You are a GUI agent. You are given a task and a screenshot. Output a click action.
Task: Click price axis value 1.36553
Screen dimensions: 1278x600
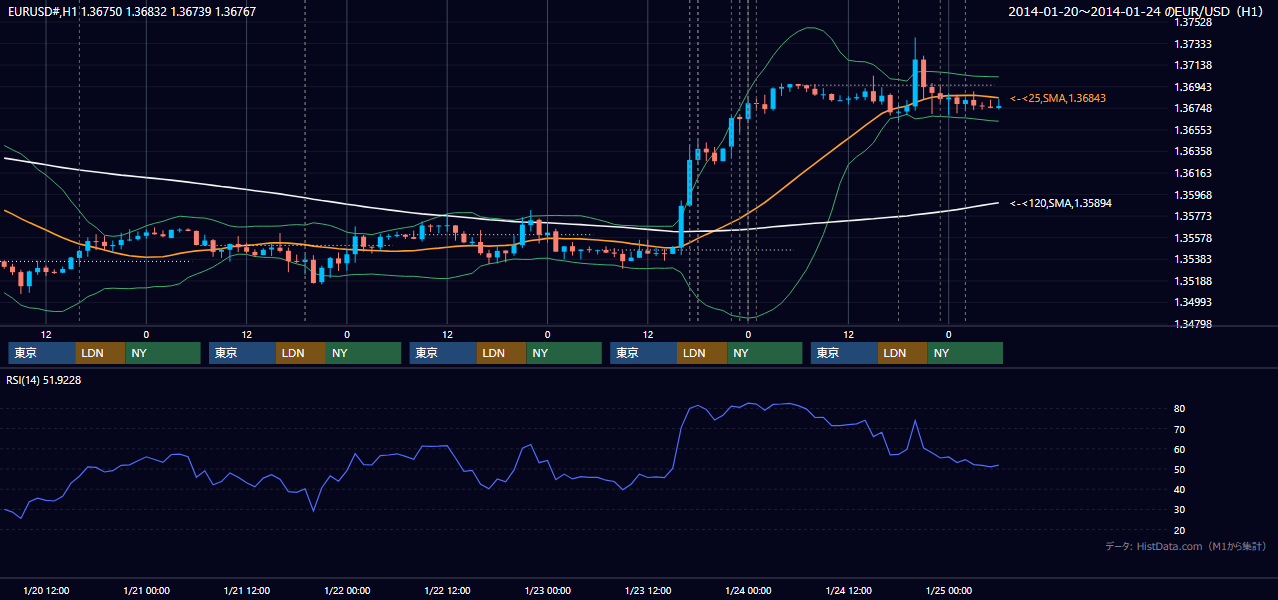tap(1192, 130)
